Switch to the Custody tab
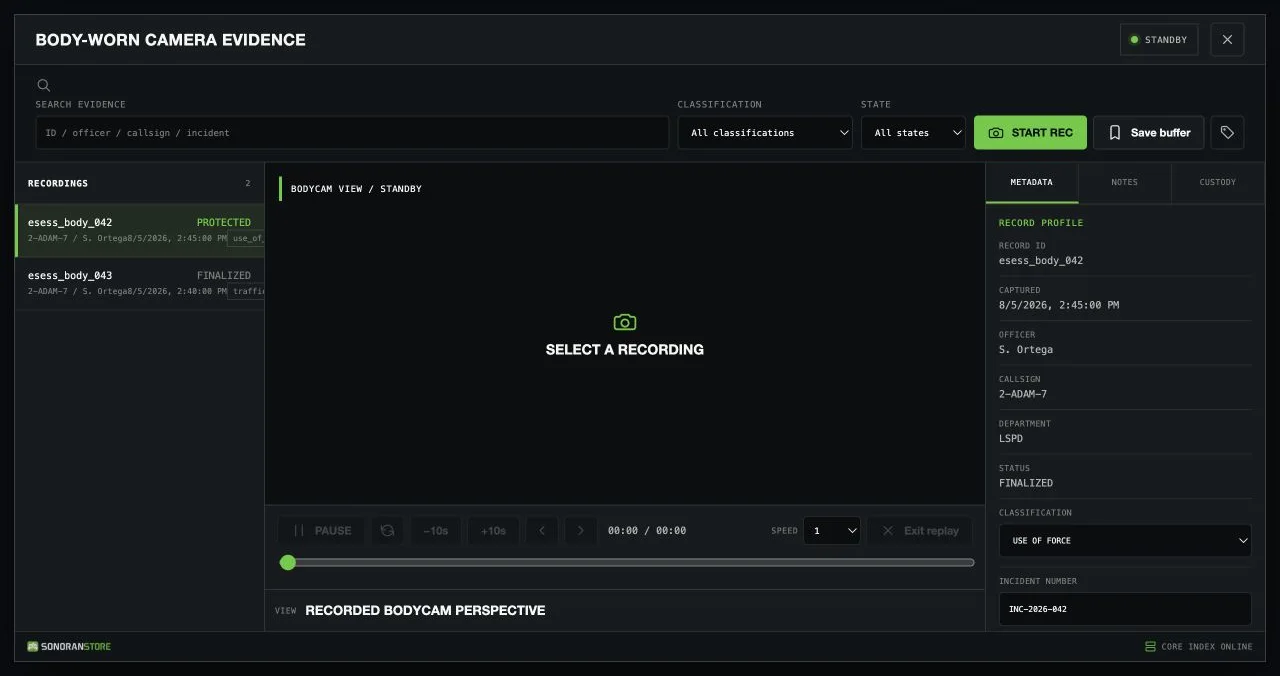 coord(1217,183)
